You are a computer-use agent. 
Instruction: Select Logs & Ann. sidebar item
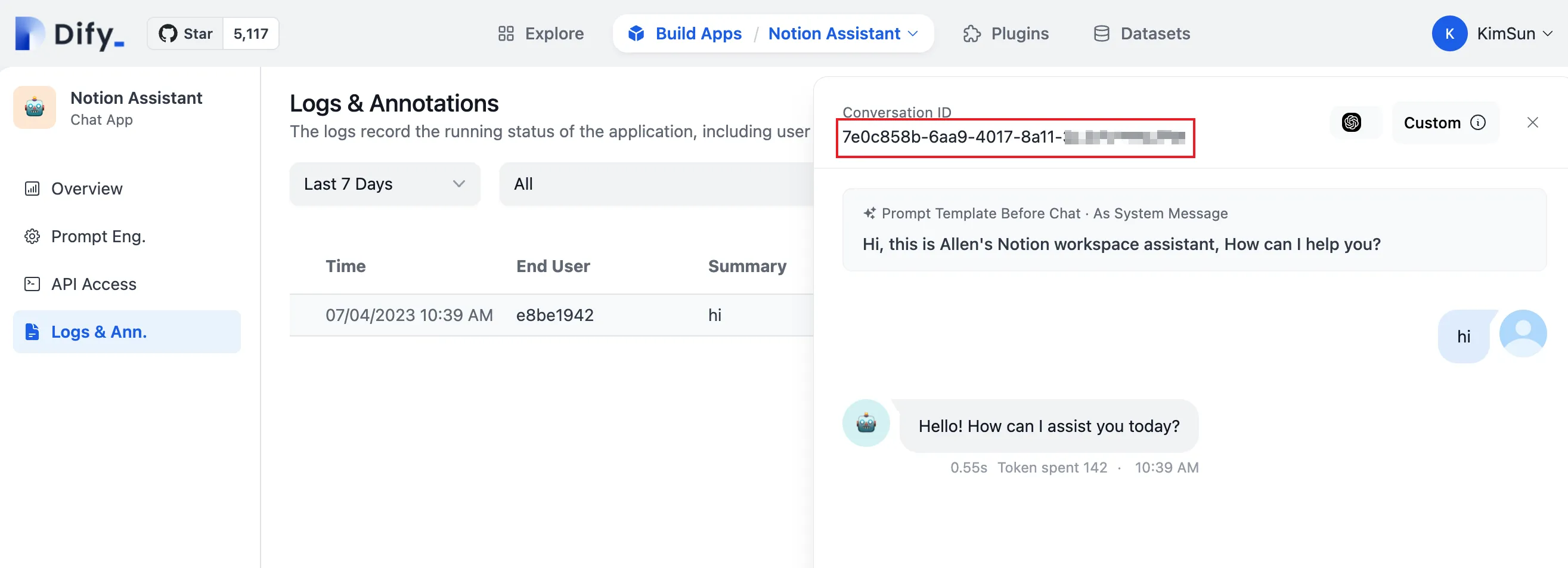coord(98,332)
